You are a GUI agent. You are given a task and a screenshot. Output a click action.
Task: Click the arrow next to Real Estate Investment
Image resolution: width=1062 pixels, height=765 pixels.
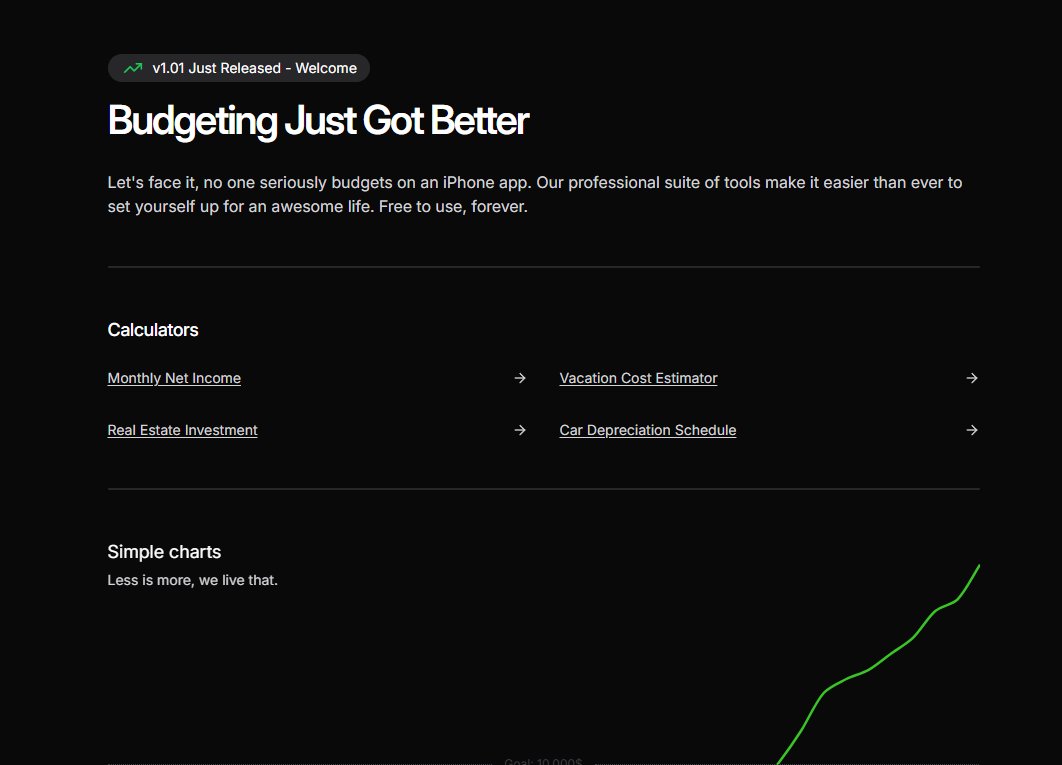pyautogui.click(x=519, y=430)
